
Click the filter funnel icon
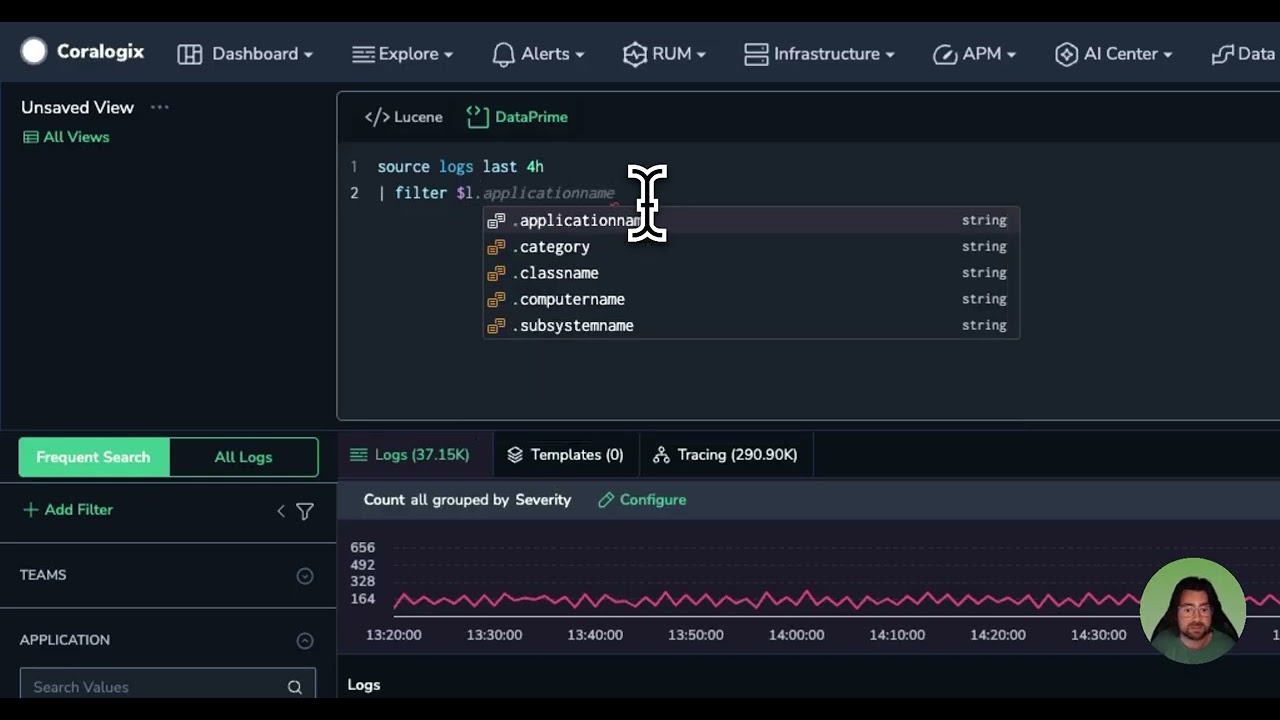[305, 511]
